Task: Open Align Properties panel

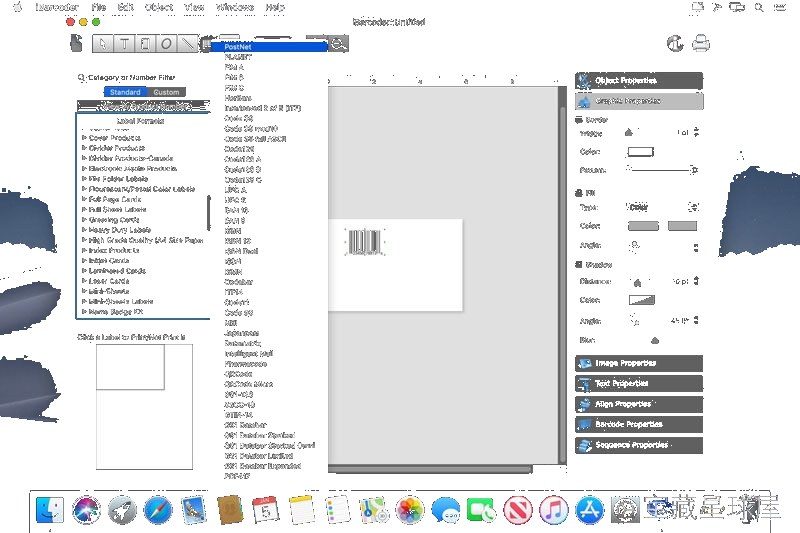Action: click(x=639, y=404)
